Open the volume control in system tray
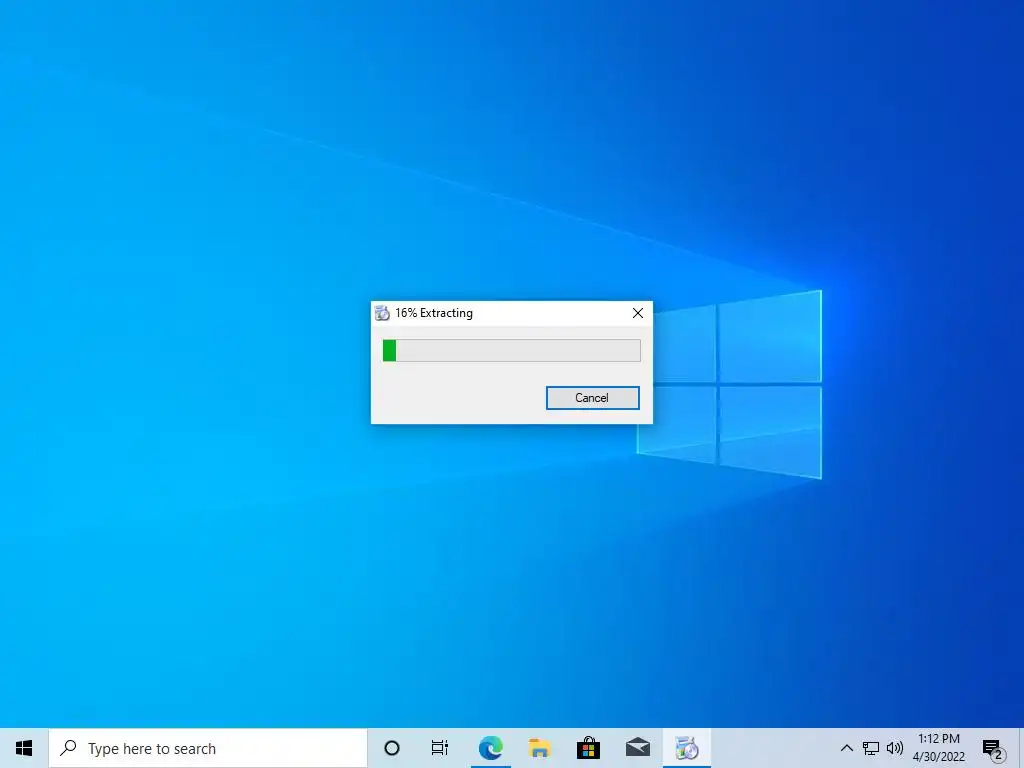This screenshot has height=768, width=1024. pos(895,748)
